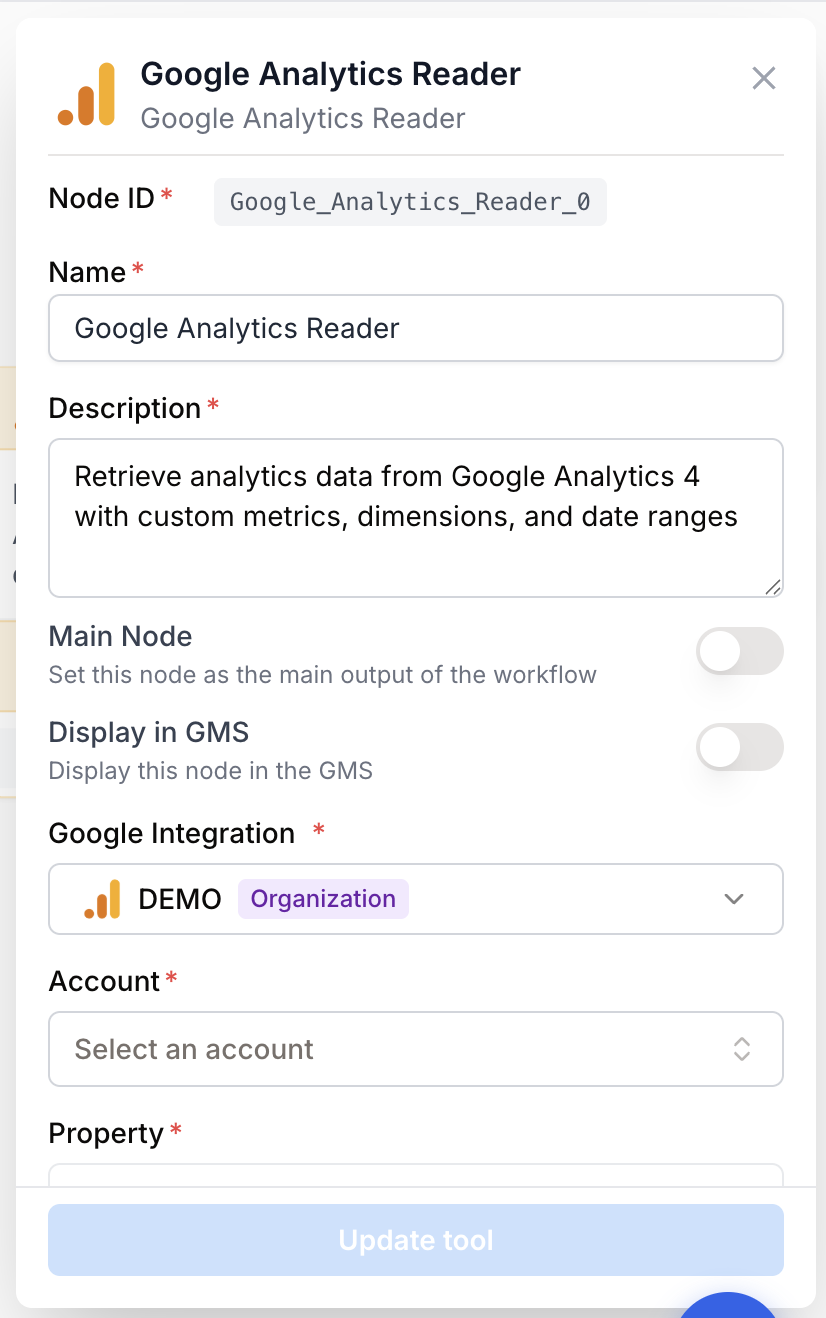
Task: Click the chevron arrow in Google Integration field
Action: [x=734, y=899]
